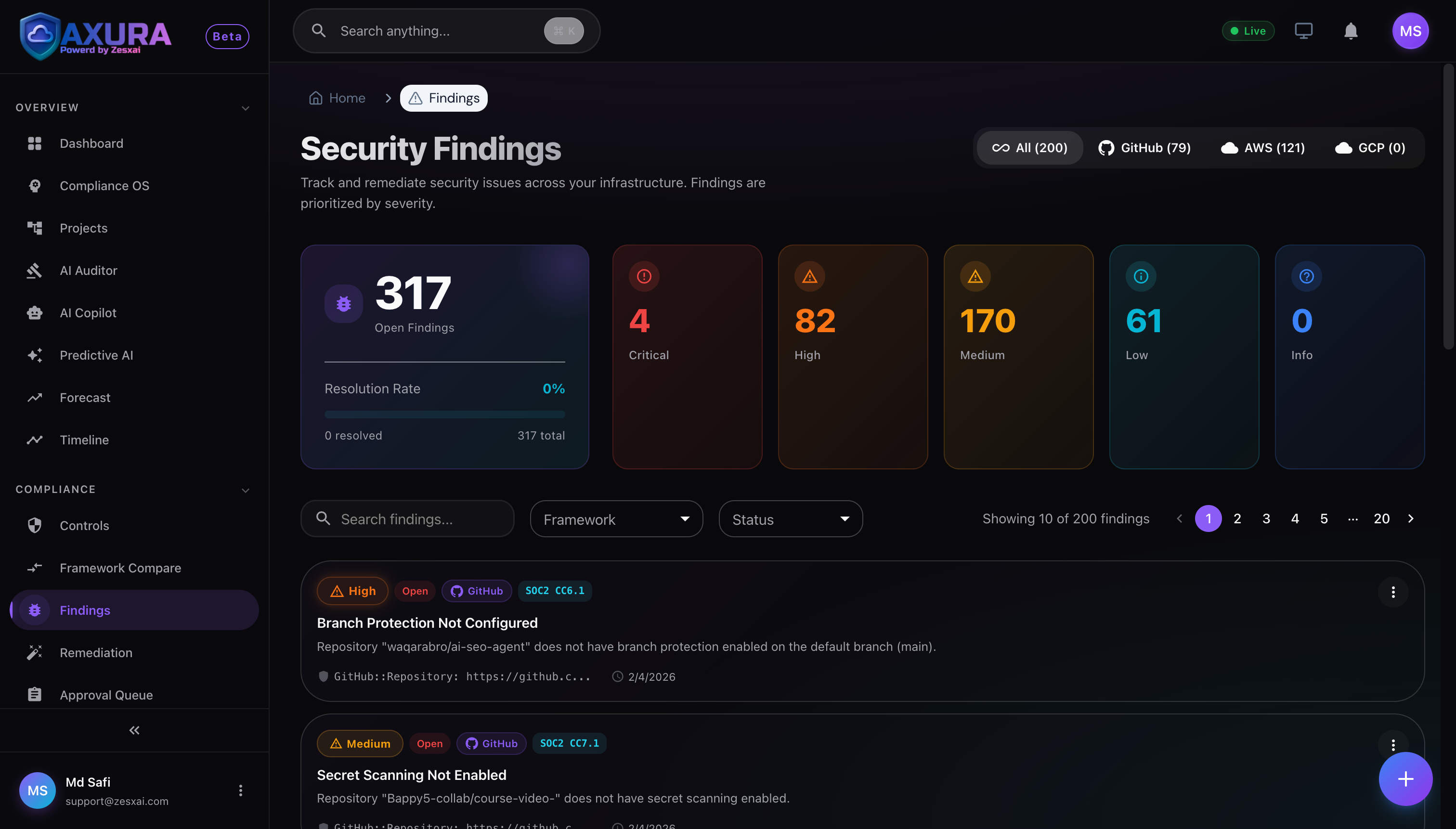Viewport: 1456px width, 829px height.
Task: Click the MS user avatar
Action: pos(1410,31)
